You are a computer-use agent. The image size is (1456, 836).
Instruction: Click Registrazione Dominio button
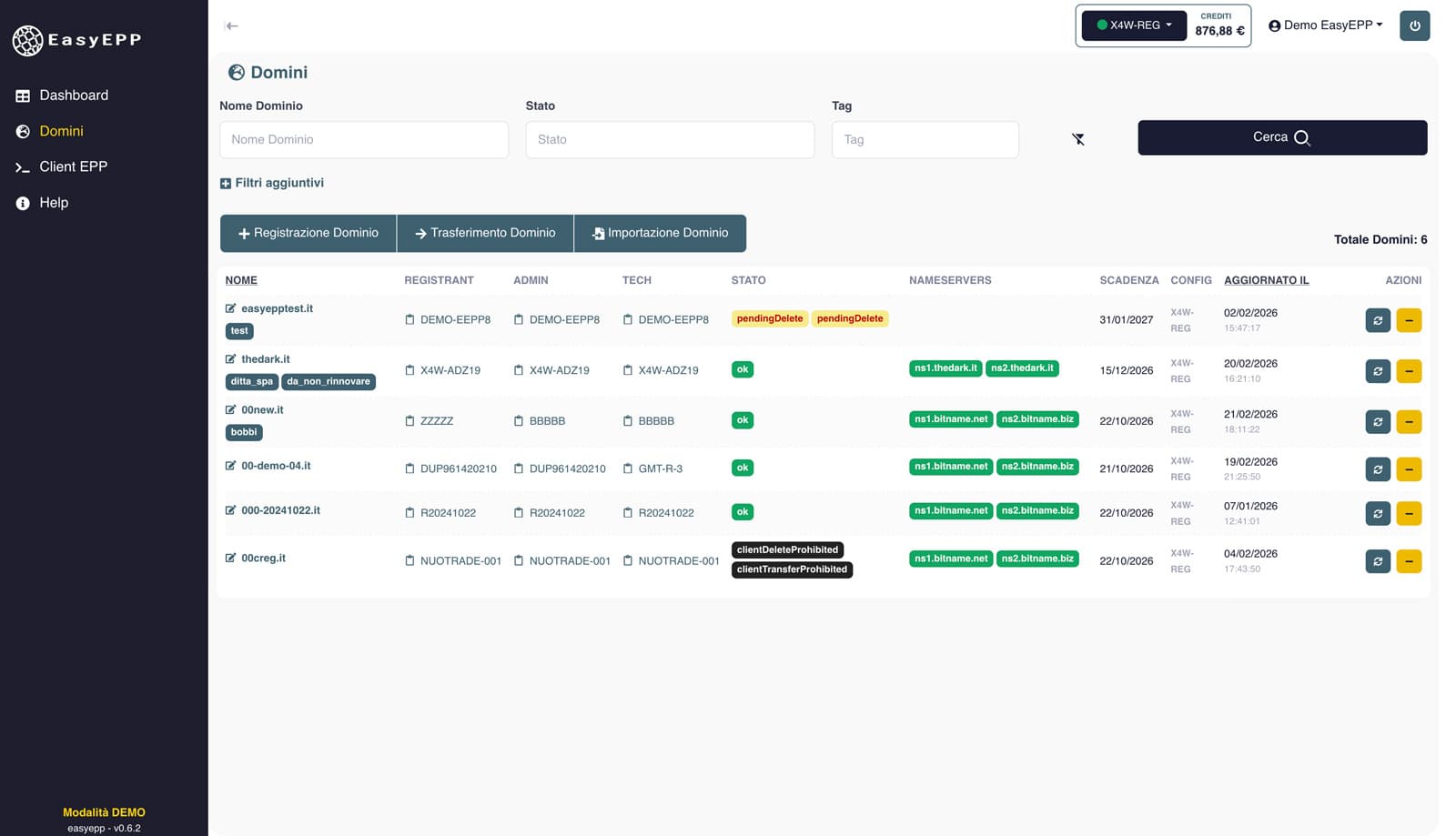point(308,233)
